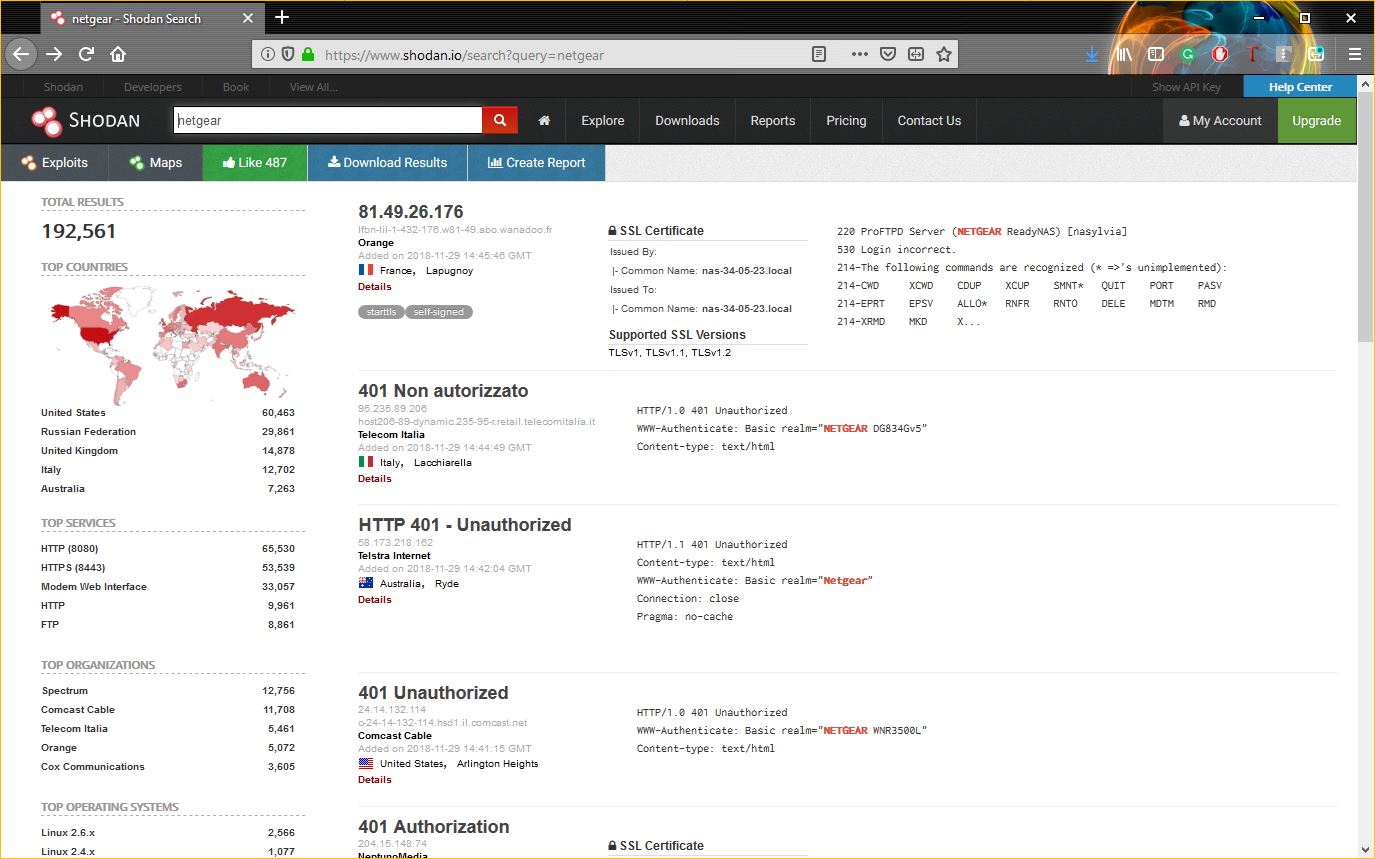Go to Shodan home icon
1375x859 pixels.
point(544,120)
